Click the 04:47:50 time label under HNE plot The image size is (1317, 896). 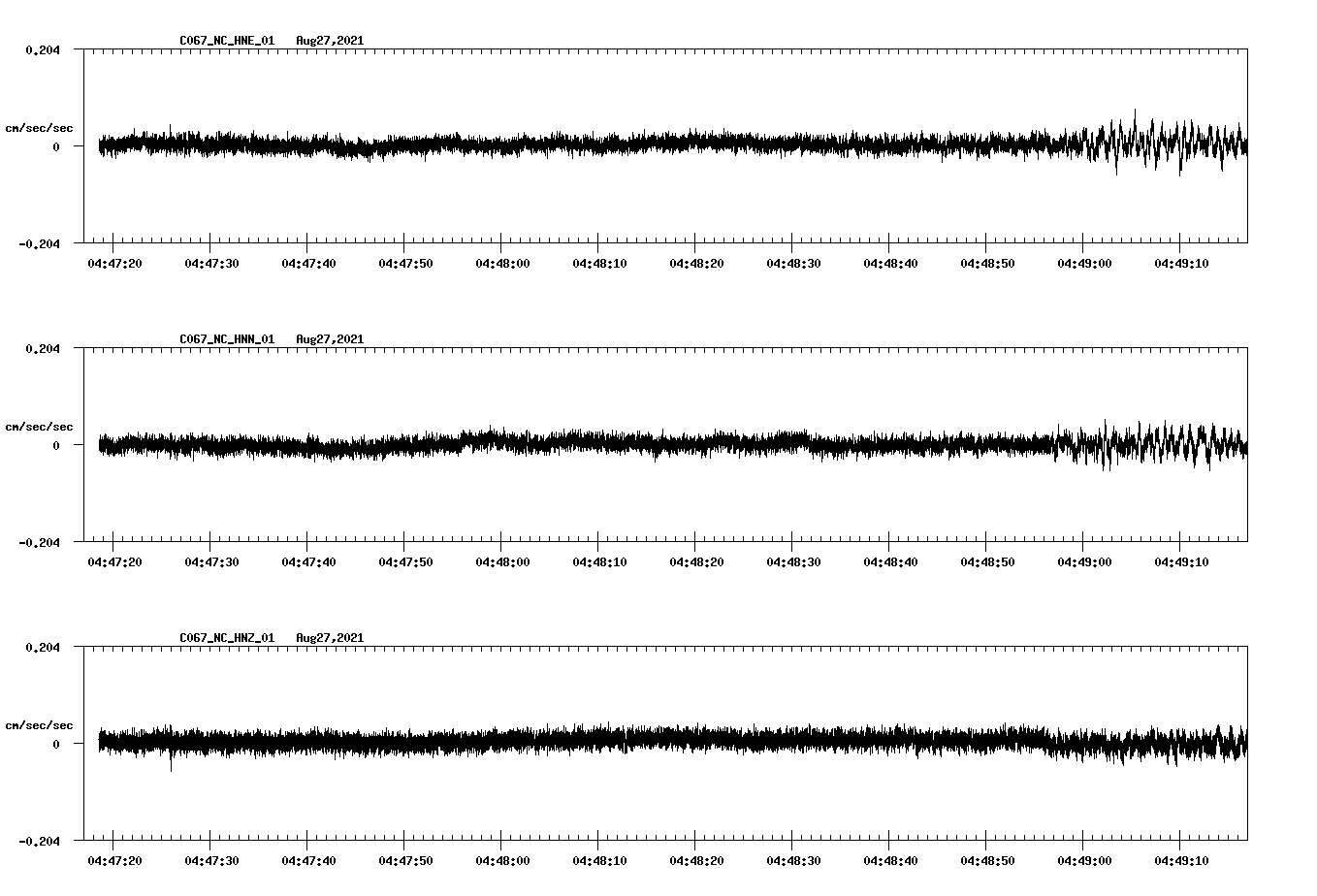click(x=405, y=263)
